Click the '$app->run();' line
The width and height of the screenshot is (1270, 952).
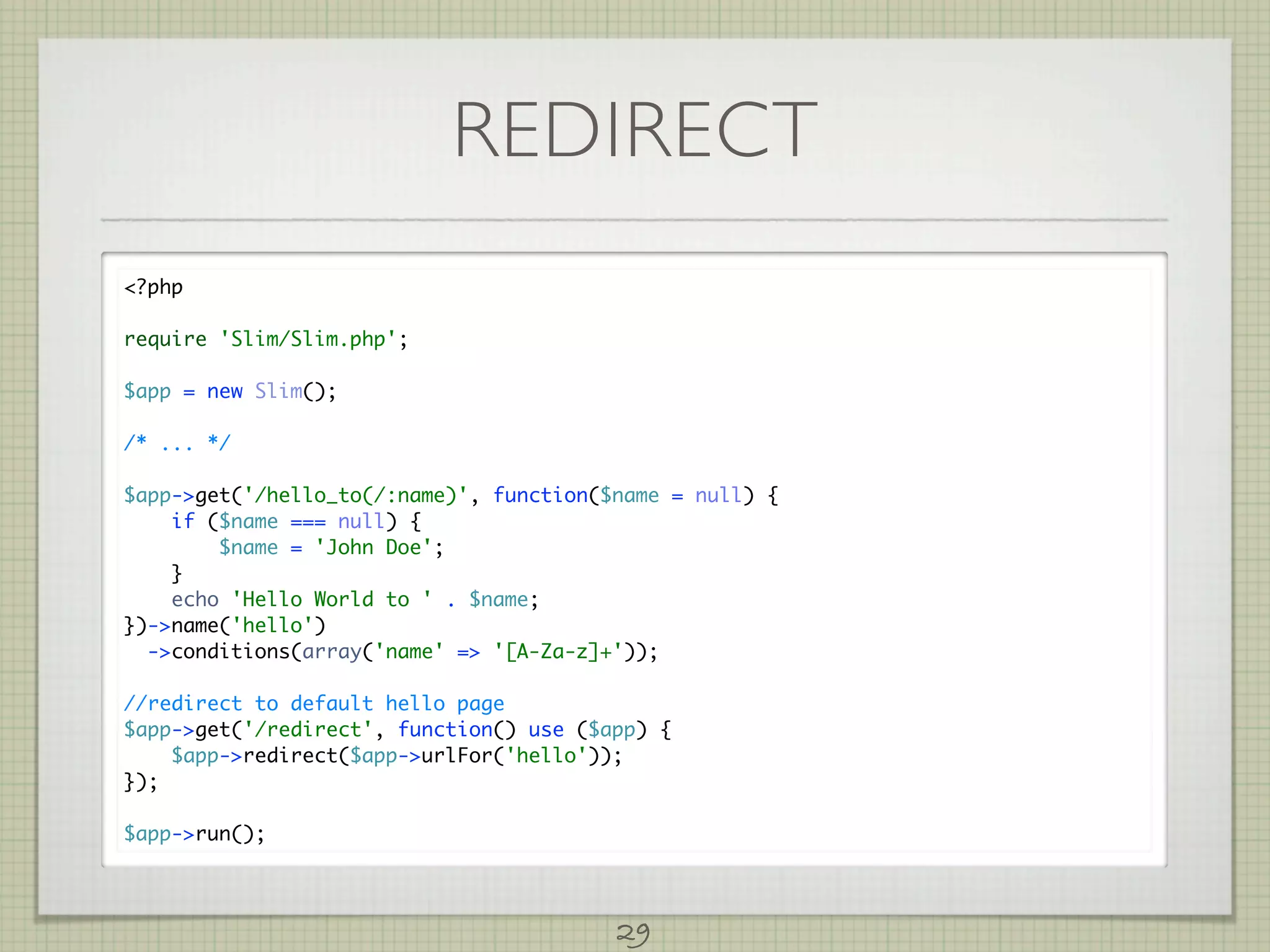coord(194,834)
